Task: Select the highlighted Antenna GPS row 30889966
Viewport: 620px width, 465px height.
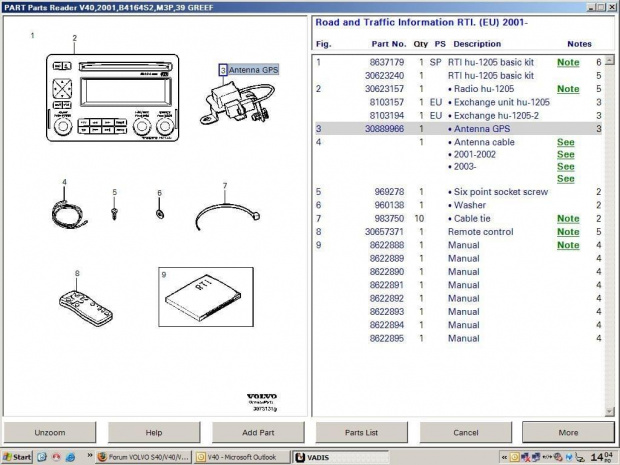Action: pos(459,129)
